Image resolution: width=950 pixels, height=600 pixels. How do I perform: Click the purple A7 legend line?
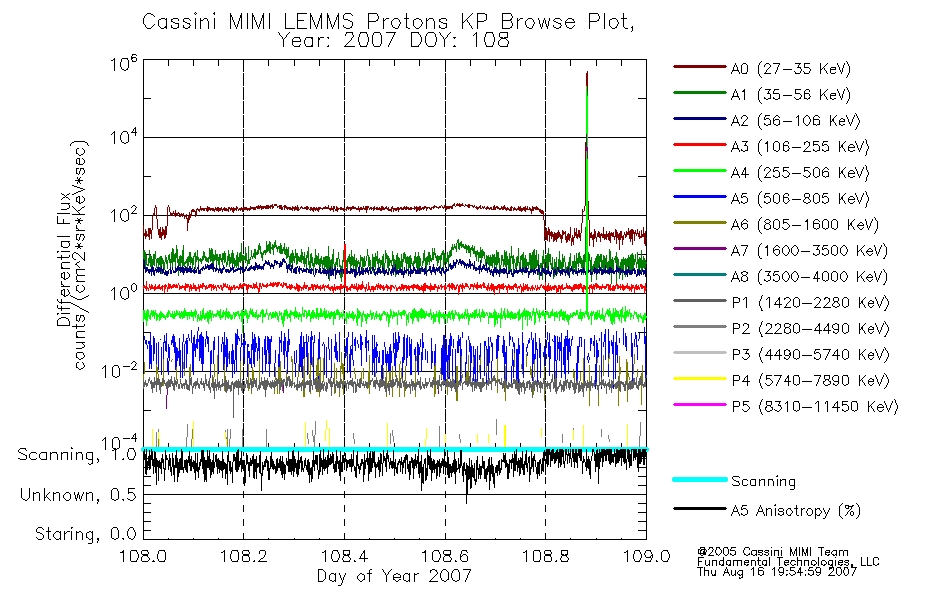(x=700, y=248)
